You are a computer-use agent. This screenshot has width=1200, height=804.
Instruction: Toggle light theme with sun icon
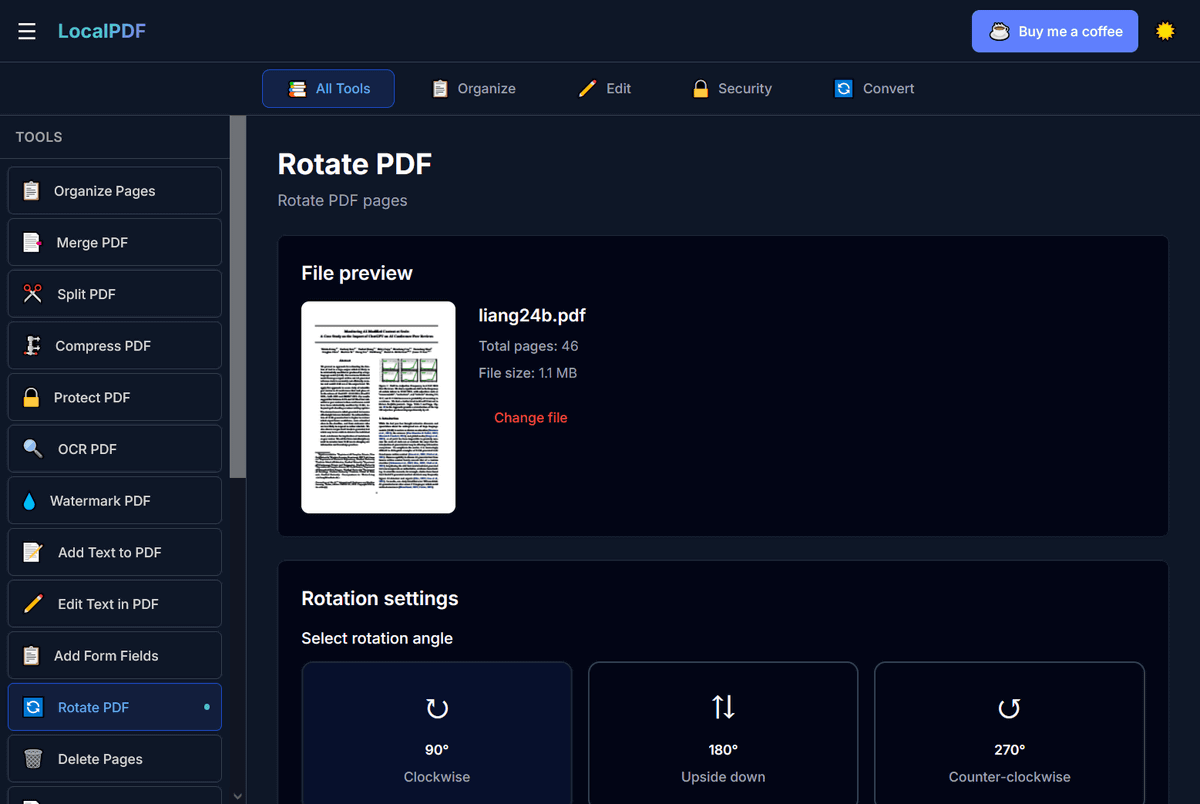click(x=1165, y=31)
